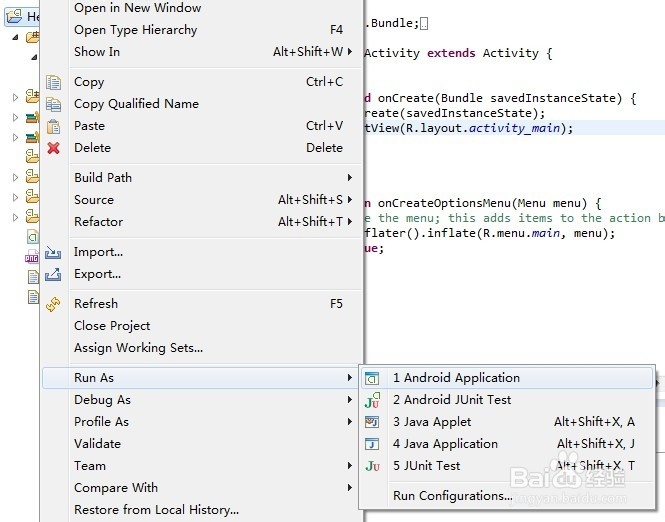
Task: Select Restore from Local History
Action: pos(156,510)
